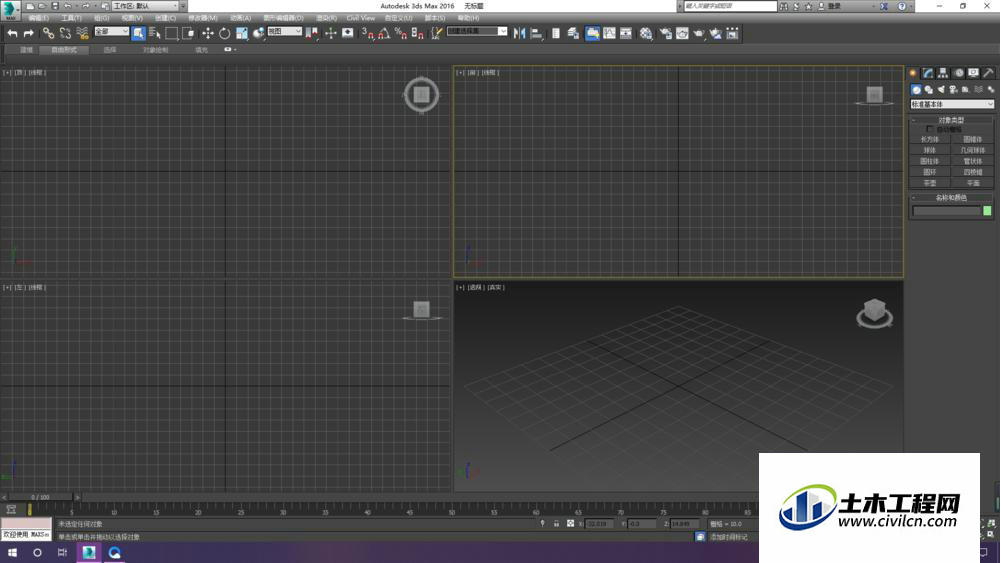The image size is (1000, 563).
Task: Open the reference coordinate system dropdown 视图
Action: pyautogui.click(x=284, y=31)
